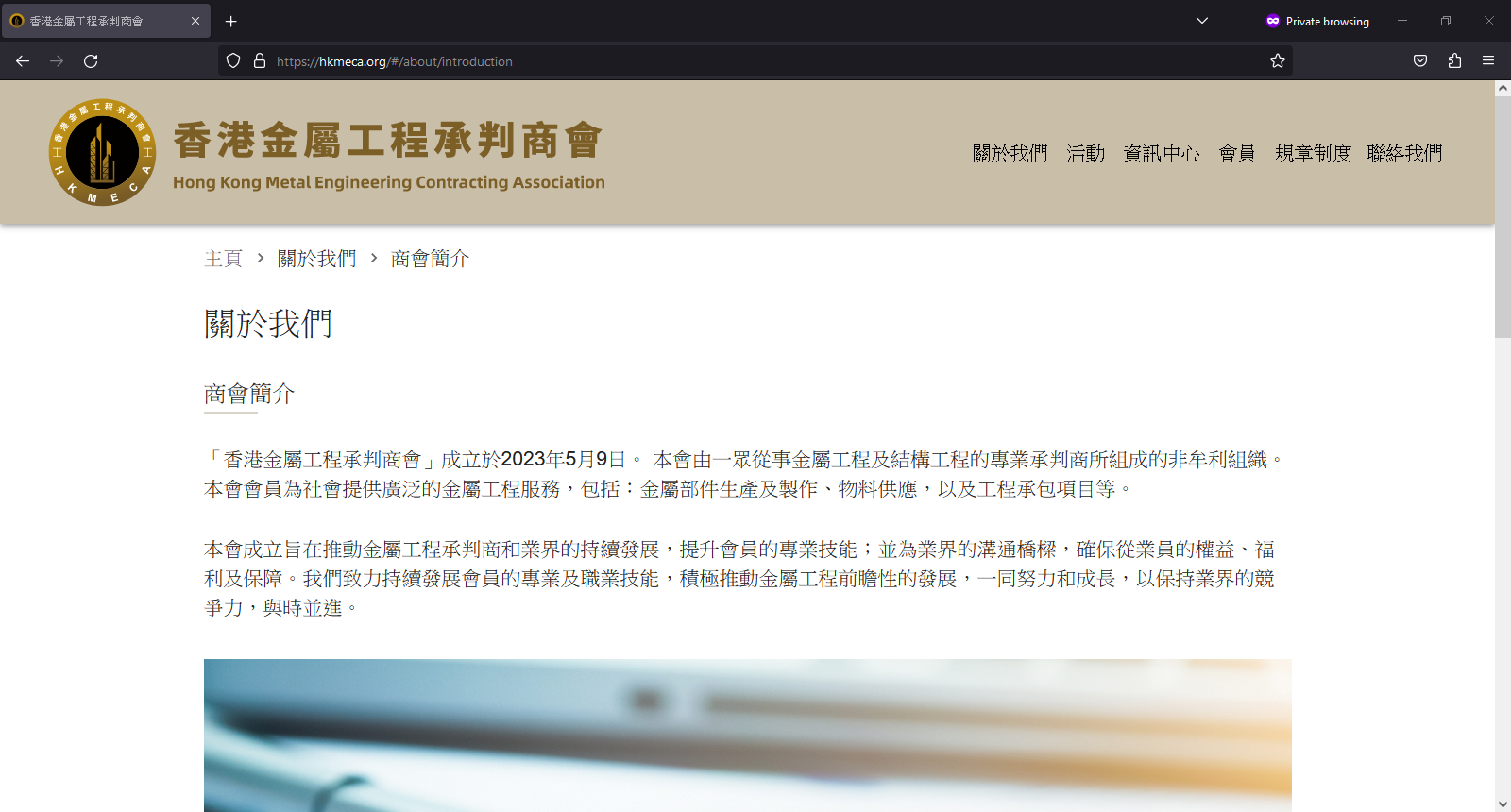Click the browser Forward arrow
The height and width of the screenshot is (812, 1511).
point(57,61)
